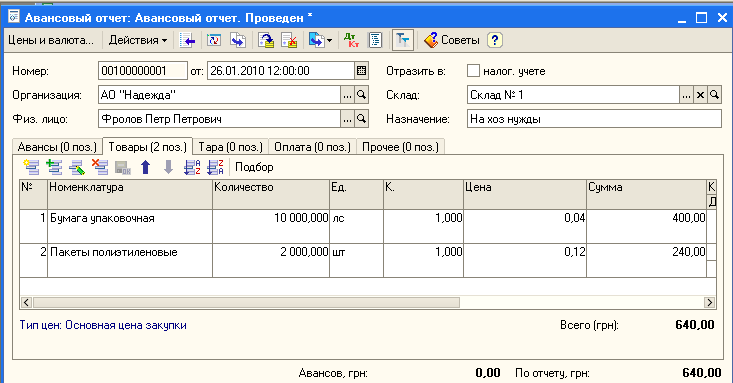Sort table rows descending Z-A
Viewport: 733px width, 383px height.
(215, 167)
